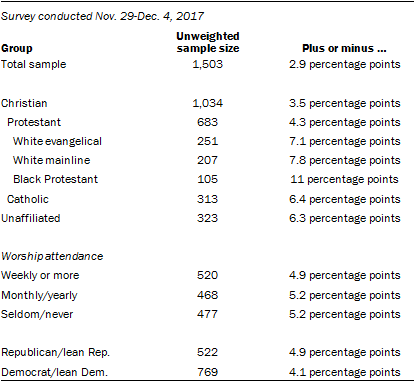The height and width of the screenshot is (382, 416).
Task: Select the Christian group label
Action: pos(24,103)
